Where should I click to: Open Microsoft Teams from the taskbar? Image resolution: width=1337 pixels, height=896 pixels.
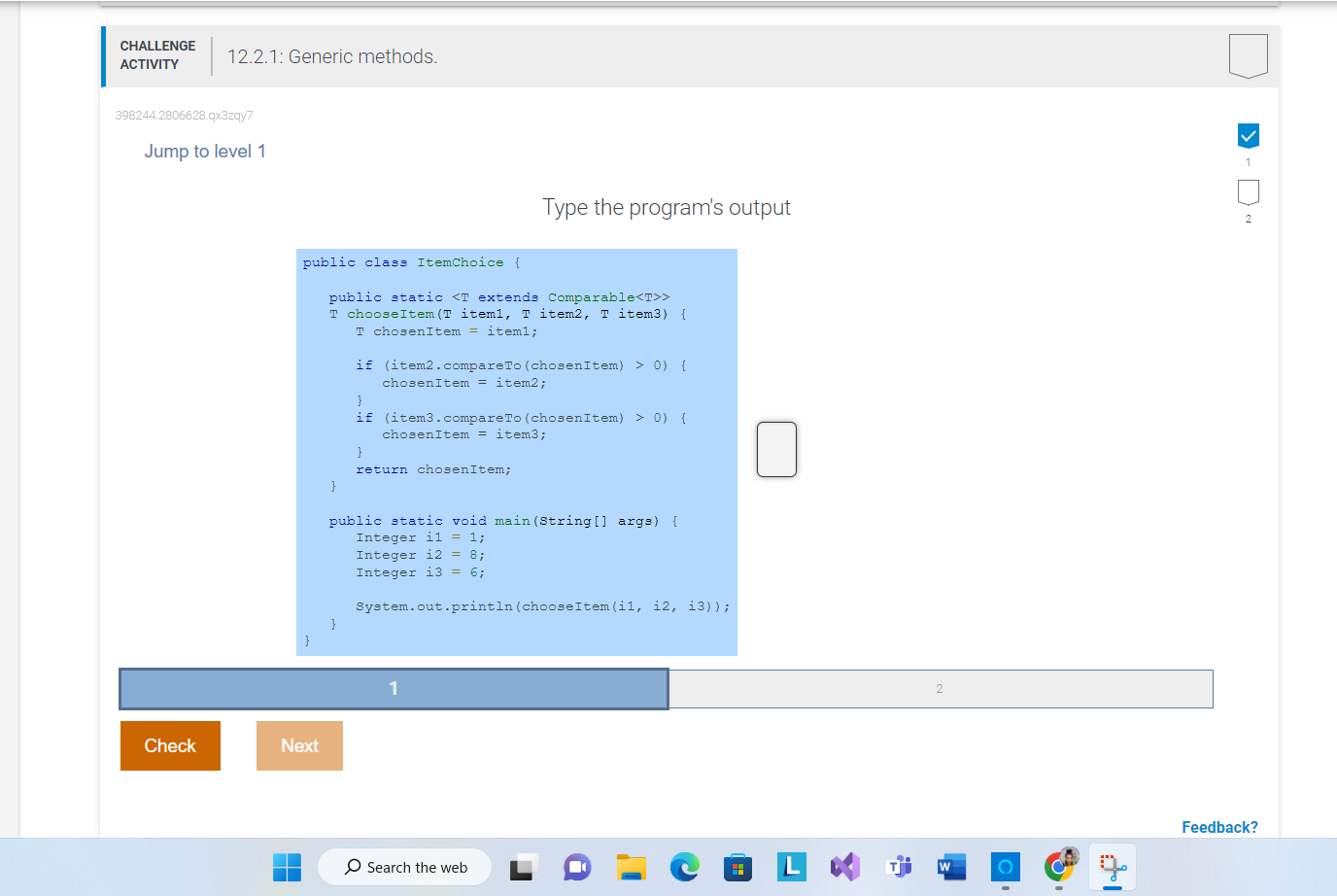[x=899, y=867]
